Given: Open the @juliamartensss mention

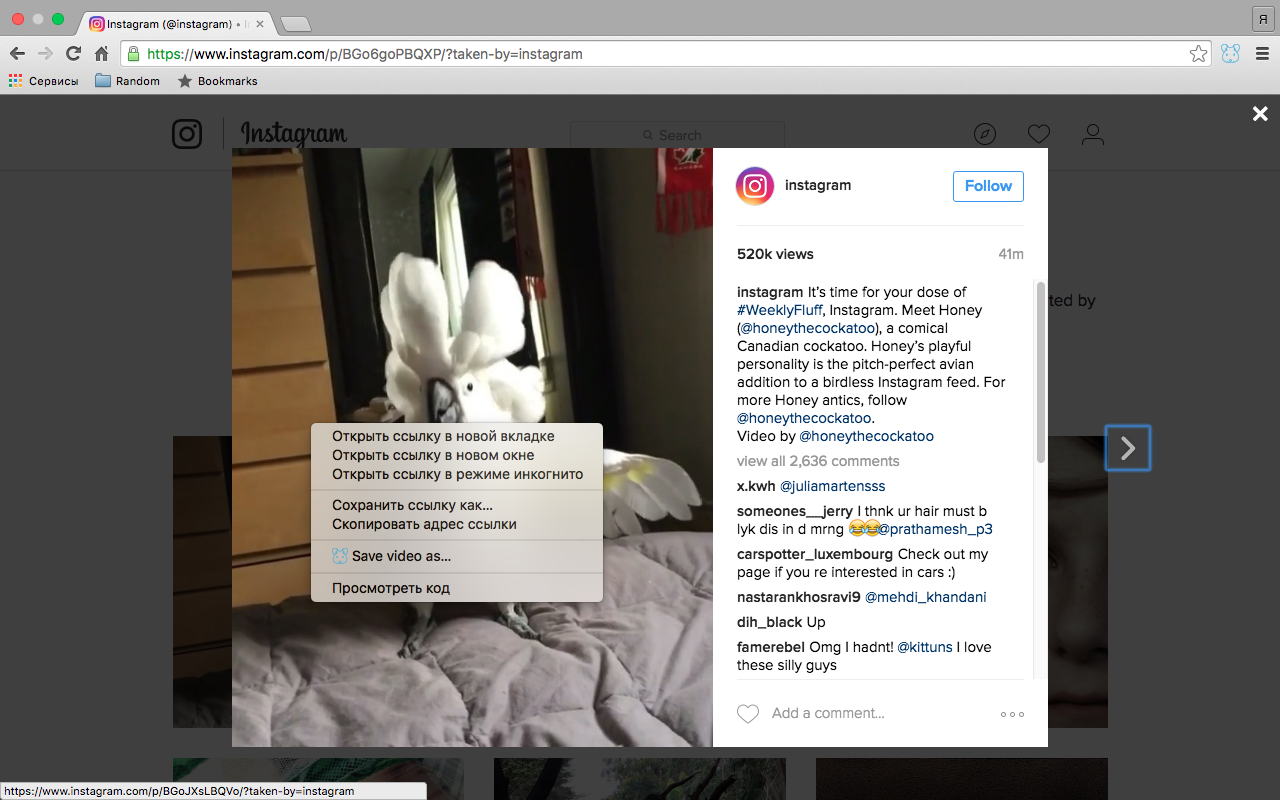Looking at the screenshot, I should click(x=832, y=486).
